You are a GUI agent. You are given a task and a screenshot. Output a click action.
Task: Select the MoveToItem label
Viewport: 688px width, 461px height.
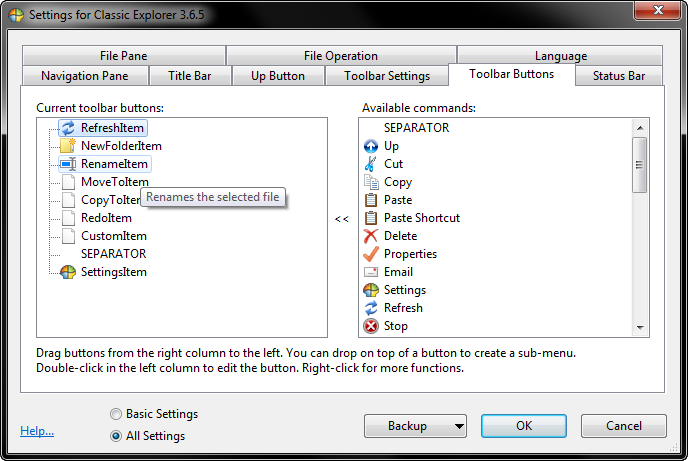point(115,182)
